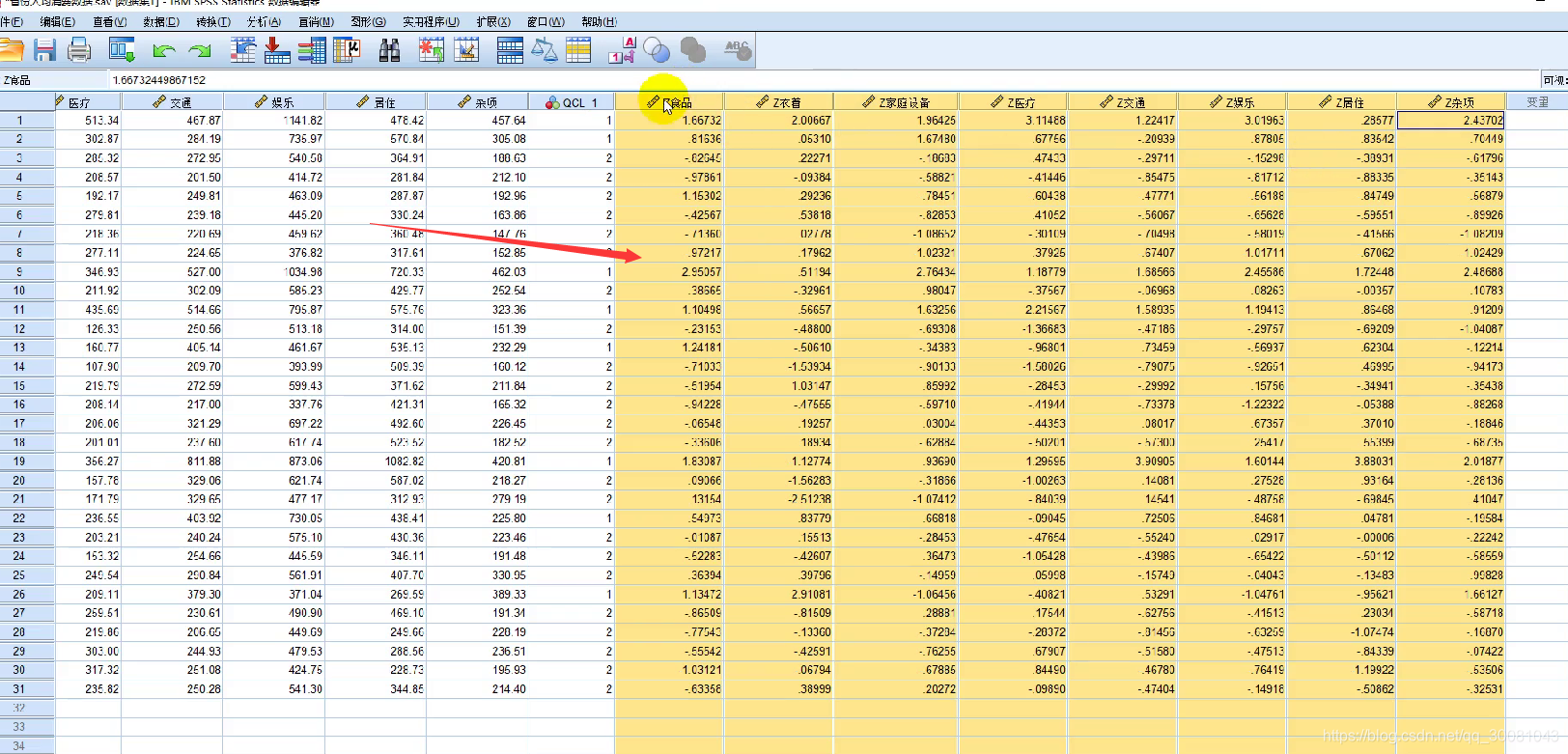Click the Select cases icon
This screenshot has height=754, width=1568.
tap(578, 50)
